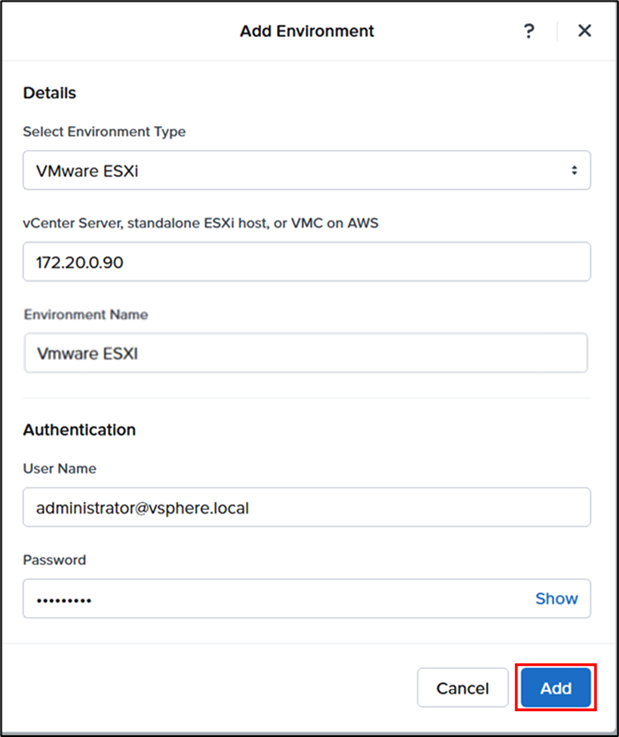Click the up-down arrows in environment type selector
The image size is (619, 737).
click(574, 170)
